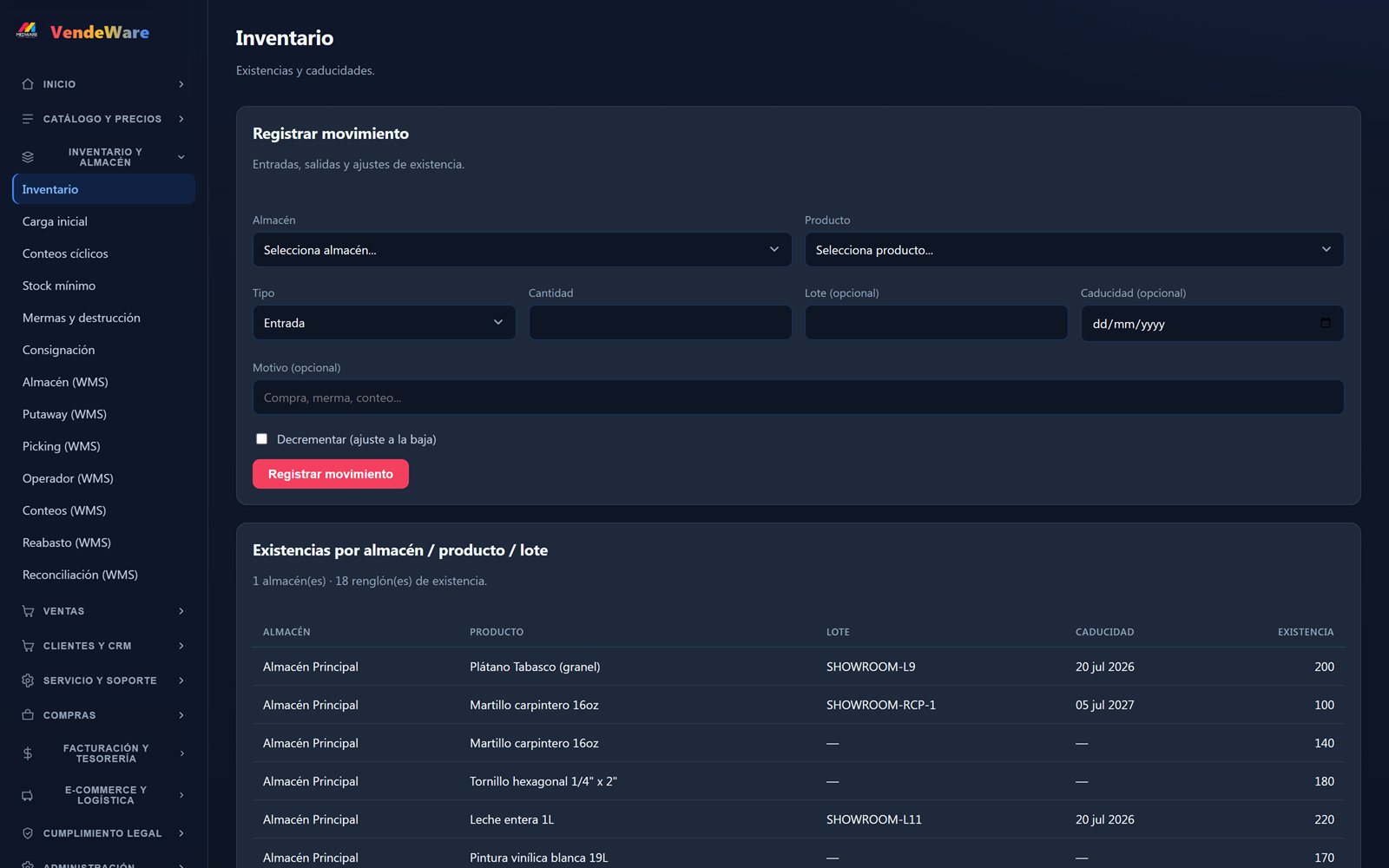The height and width of the screenshot is (868, 1389).
Task: Expand the Catálogo y Precios chevron
Action: (181, 119)
